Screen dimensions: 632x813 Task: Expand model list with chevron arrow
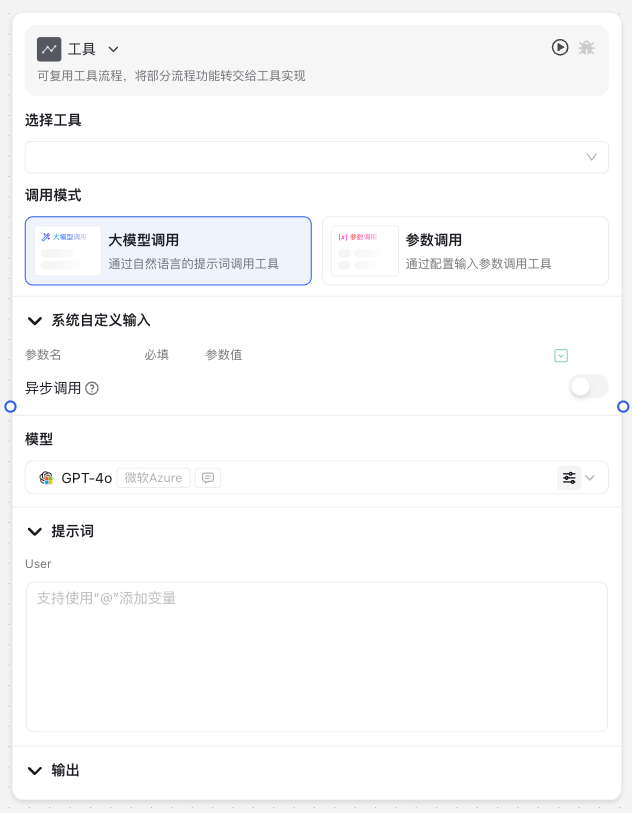[590, 478]
